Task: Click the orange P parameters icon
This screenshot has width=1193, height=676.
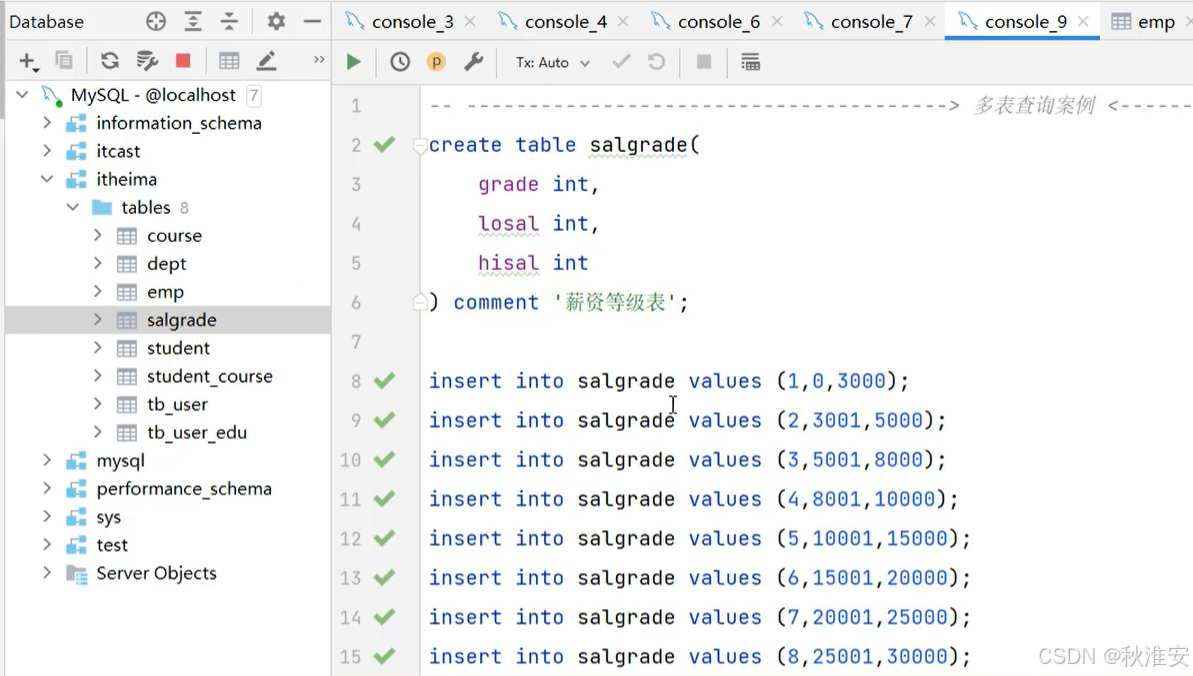Action: [x=436, y=62]
